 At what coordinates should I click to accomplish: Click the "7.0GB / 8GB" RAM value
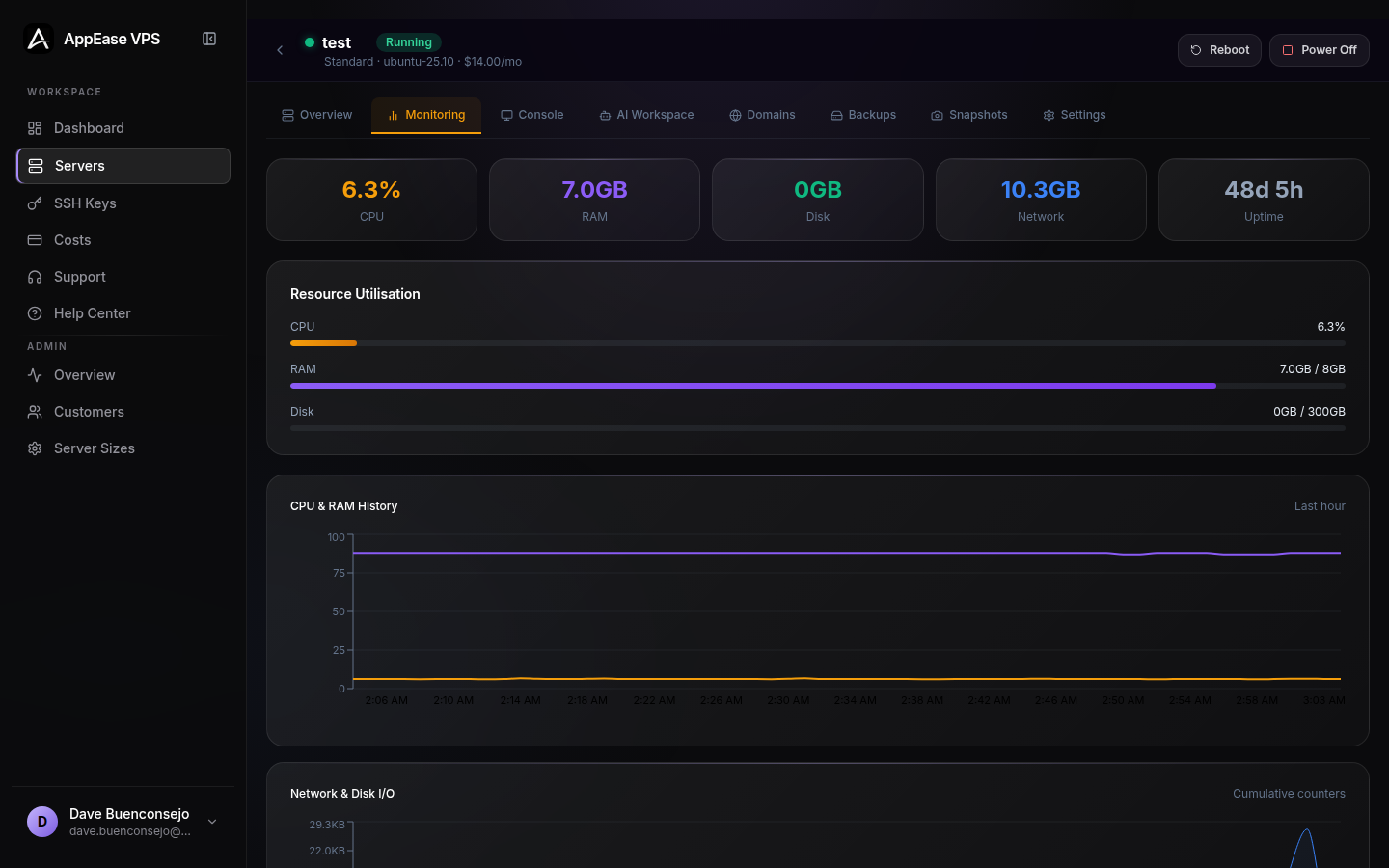[1312, 369]
